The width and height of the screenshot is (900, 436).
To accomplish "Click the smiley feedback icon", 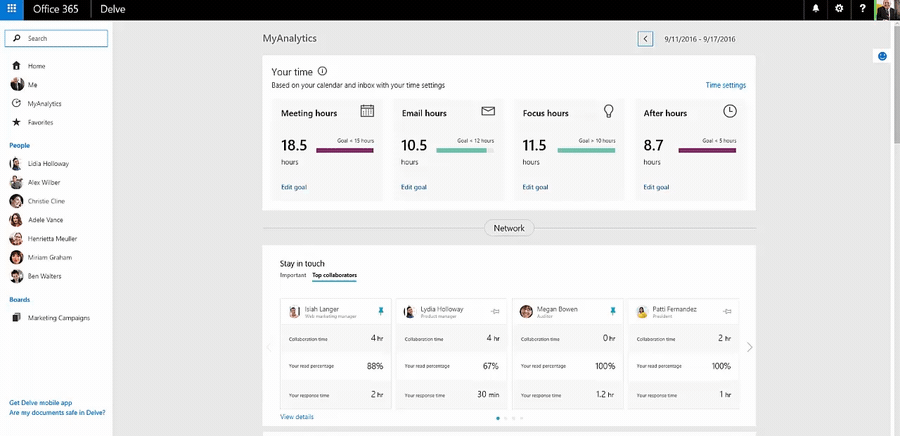I will tap(882, 56).
